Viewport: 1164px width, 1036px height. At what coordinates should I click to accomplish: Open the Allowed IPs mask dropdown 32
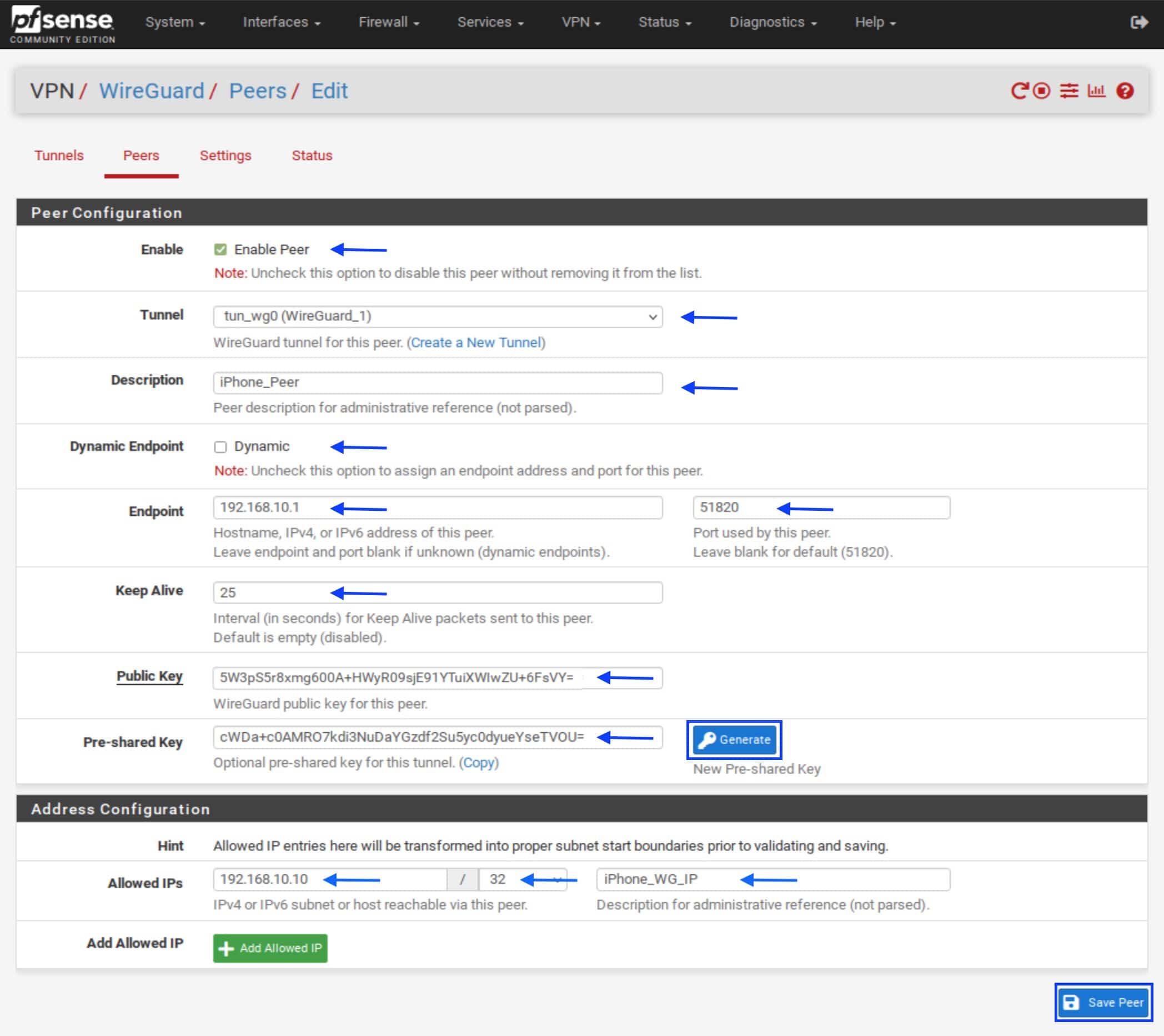pos(522,879)
